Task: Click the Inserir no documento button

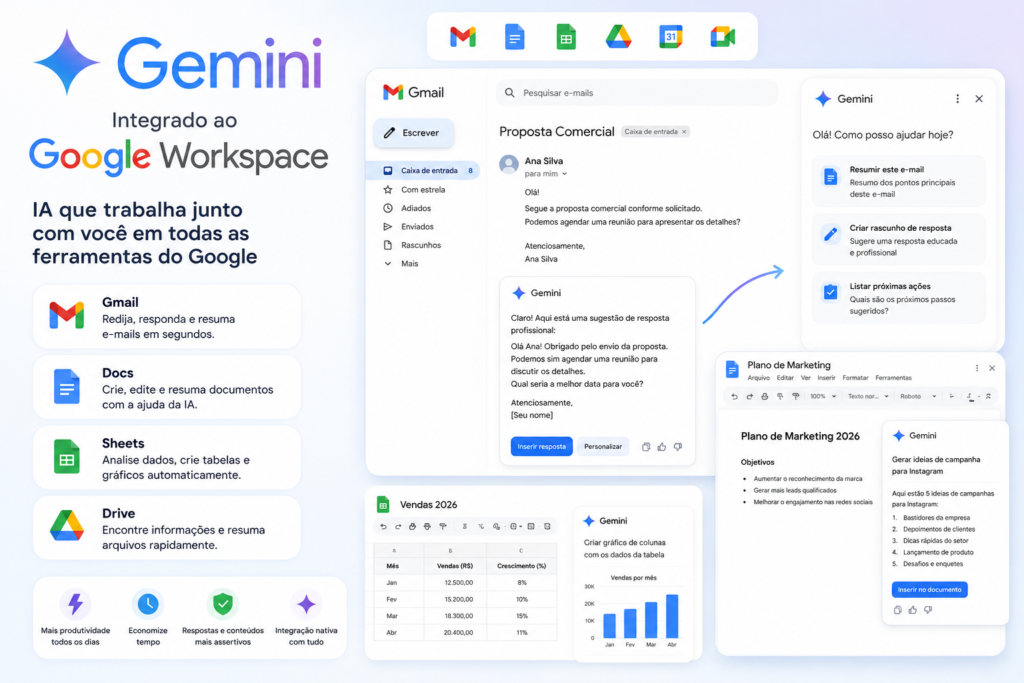Action: pos(929,590)
